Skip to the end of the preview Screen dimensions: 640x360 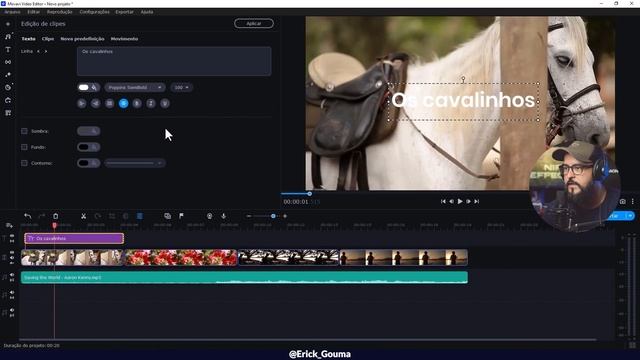476,201
